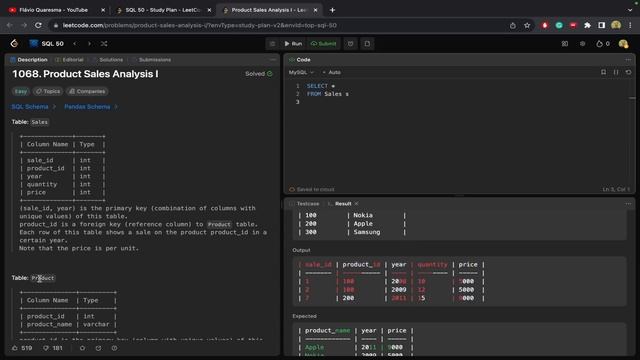Open result panel more options
This screenshot has height=360, width=640.
[628, 203]
